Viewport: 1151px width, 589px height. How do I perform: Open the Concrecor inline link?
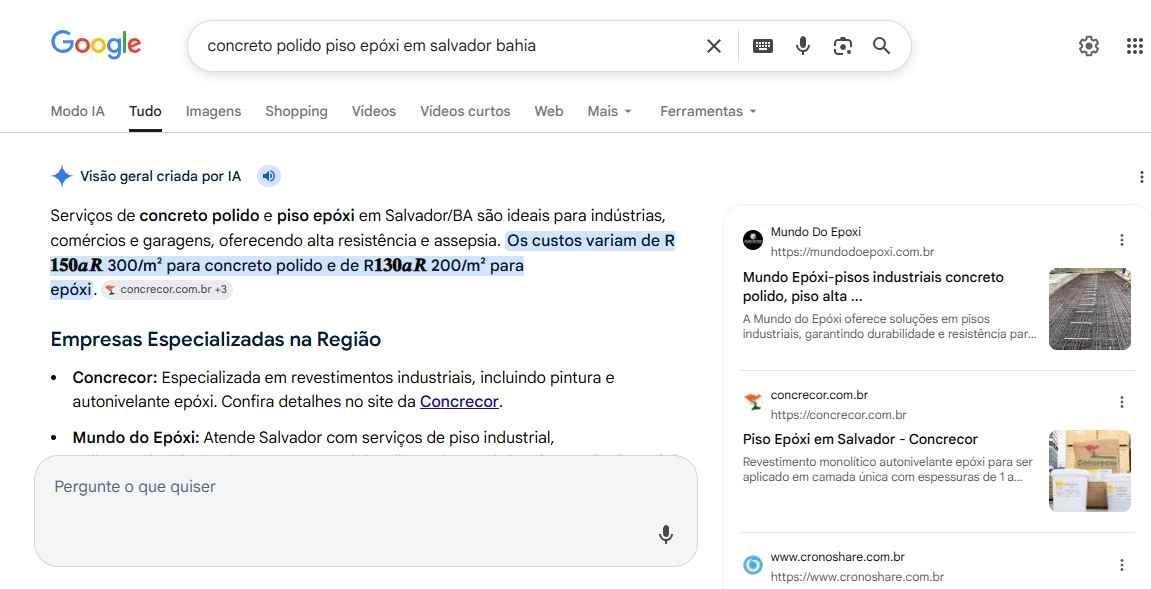pyautogui.click(x=460, y=402)
